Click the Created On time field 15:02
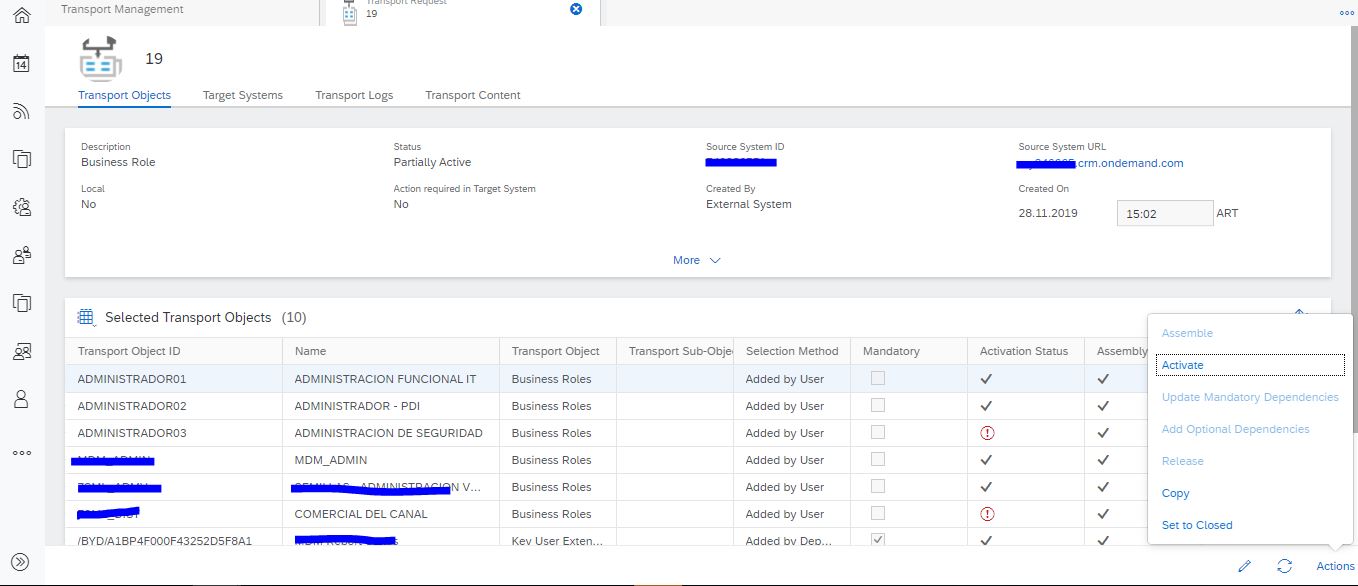The height and width of the screenshot is (586, 1358). tap(1163, 213)
